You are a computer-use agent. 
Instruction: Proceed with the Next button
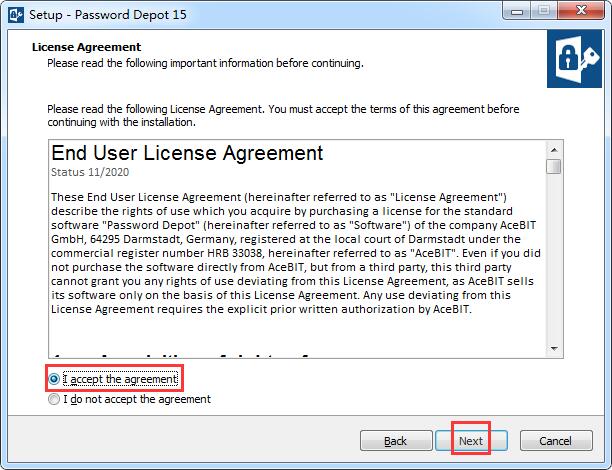471,441
